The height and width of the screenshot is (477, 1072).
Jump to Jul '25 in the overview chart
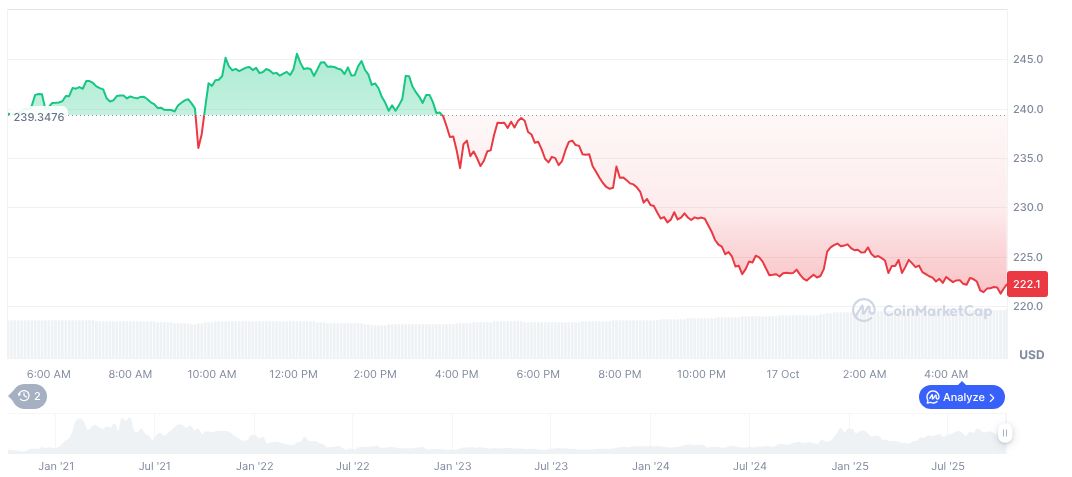[x=947, y=466]
